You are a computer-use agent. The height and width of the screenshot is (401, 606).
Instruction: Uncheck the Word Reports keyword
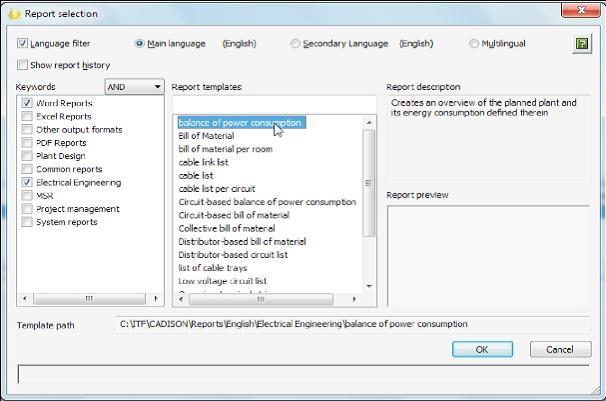coord(27,103)
